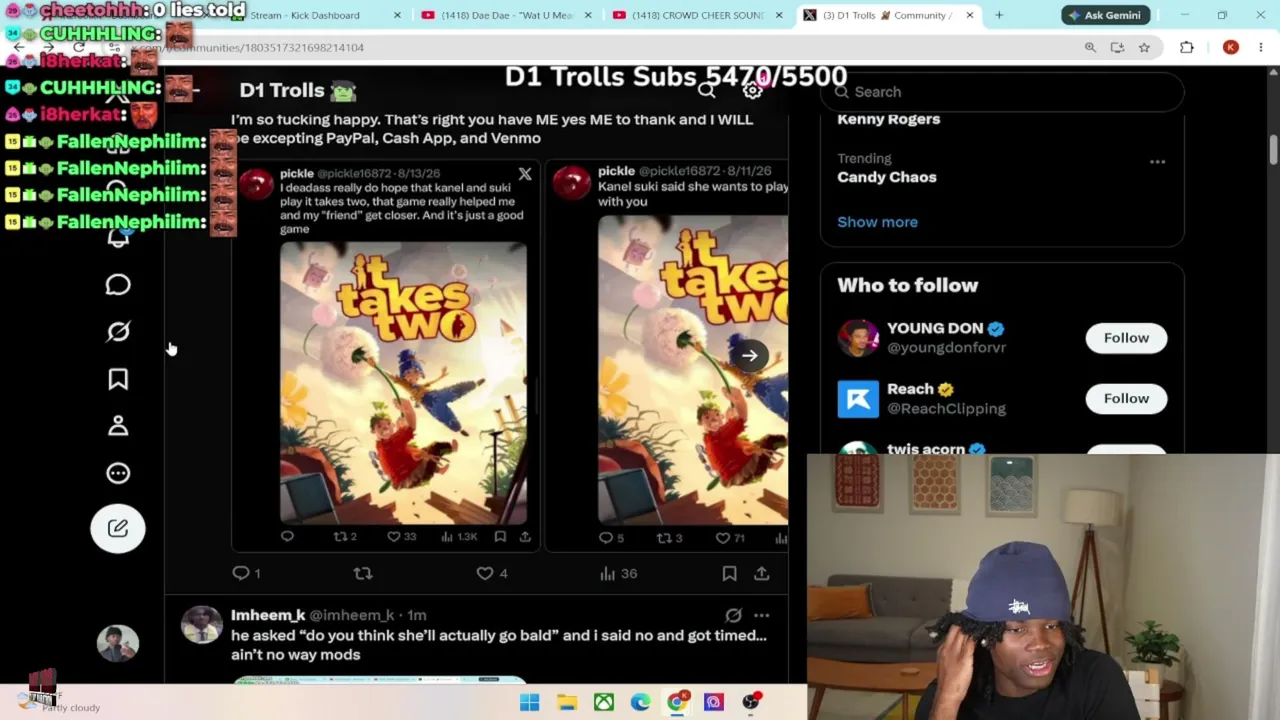Click the Ask Gemini button
1280x720 pixels.
click(1105, 15)
